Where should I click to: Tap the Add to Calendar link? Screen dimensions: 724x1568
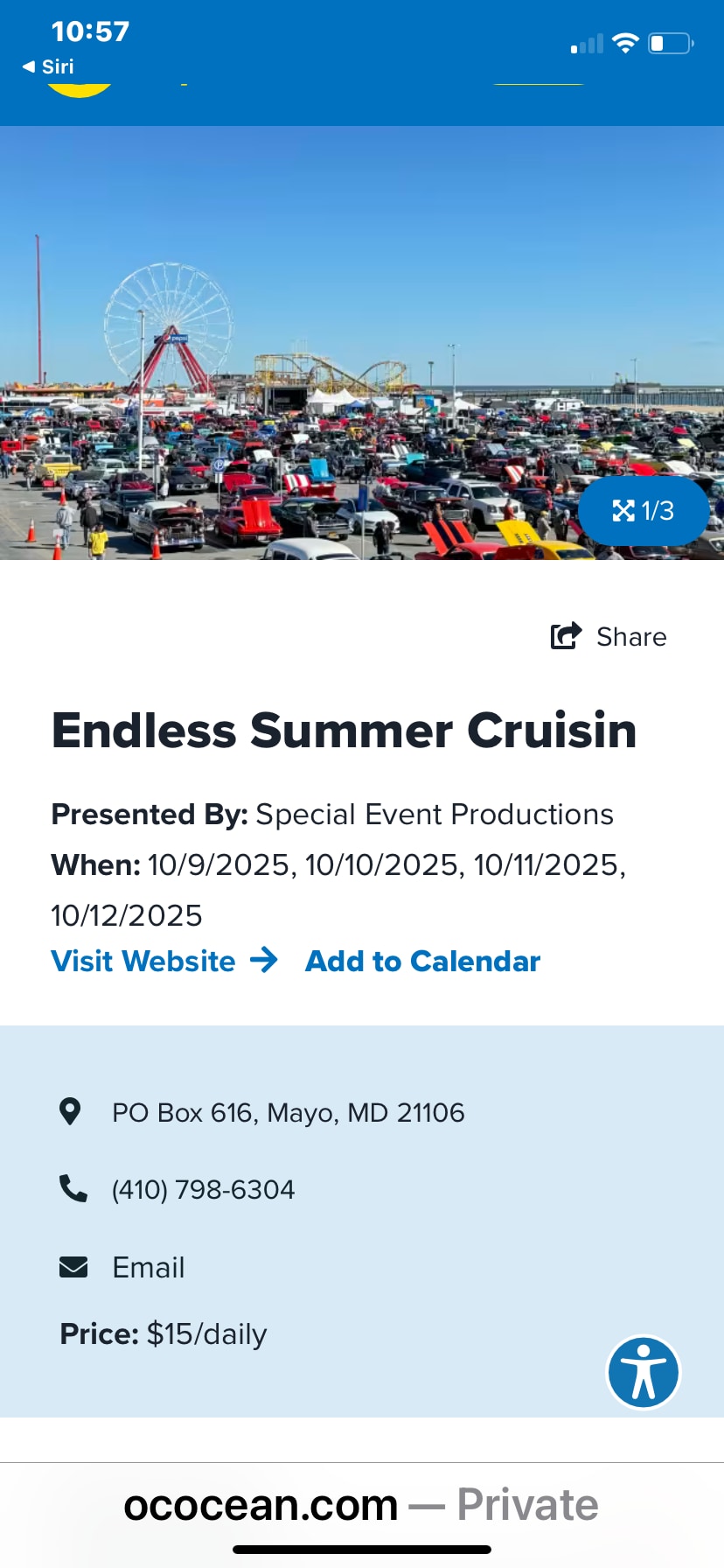422,961
